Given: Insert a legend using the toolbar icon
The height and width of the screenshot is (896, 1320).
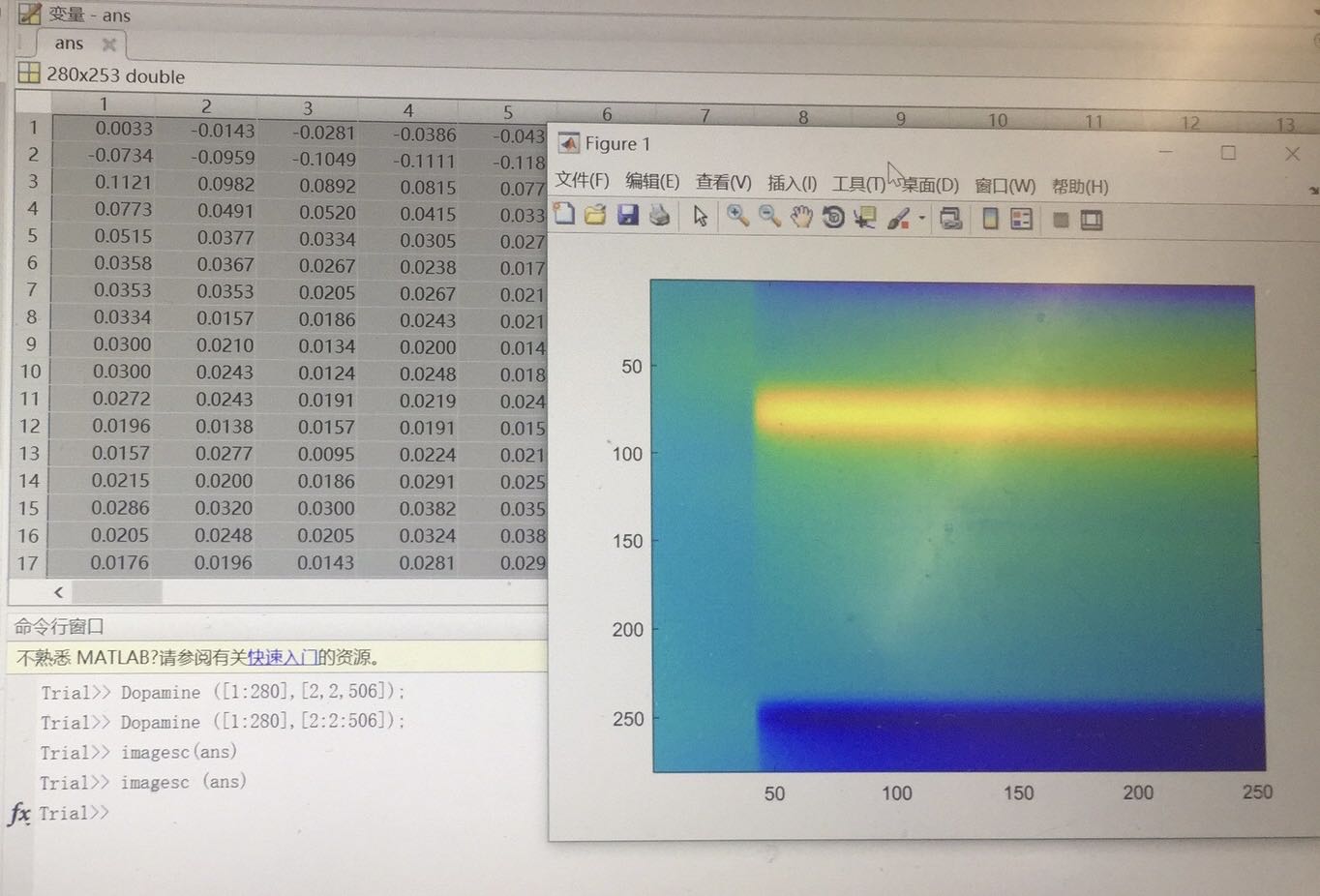Looking at the screenshot, I should coord(1021,220).
